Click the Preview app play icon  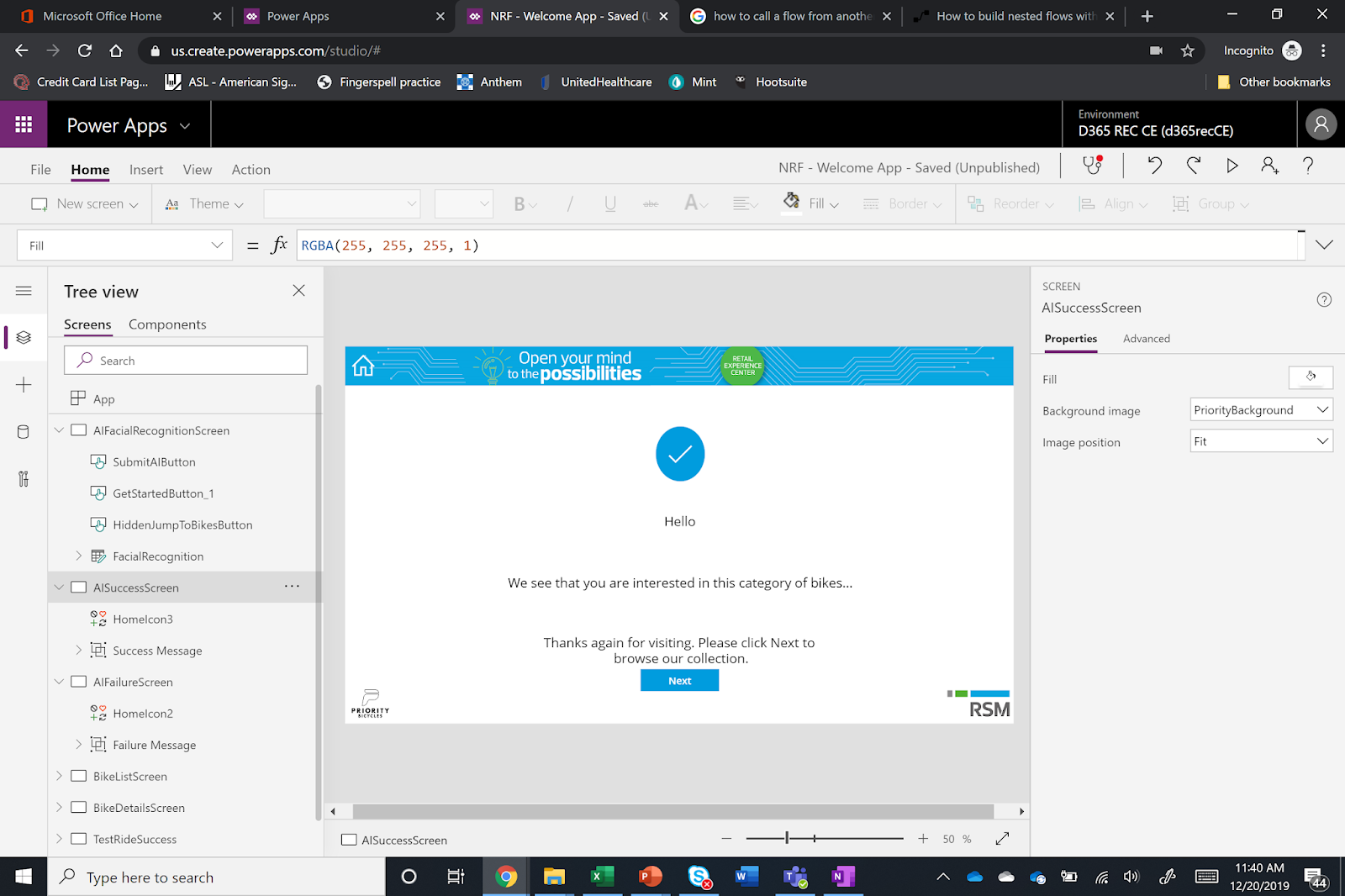1232,166
